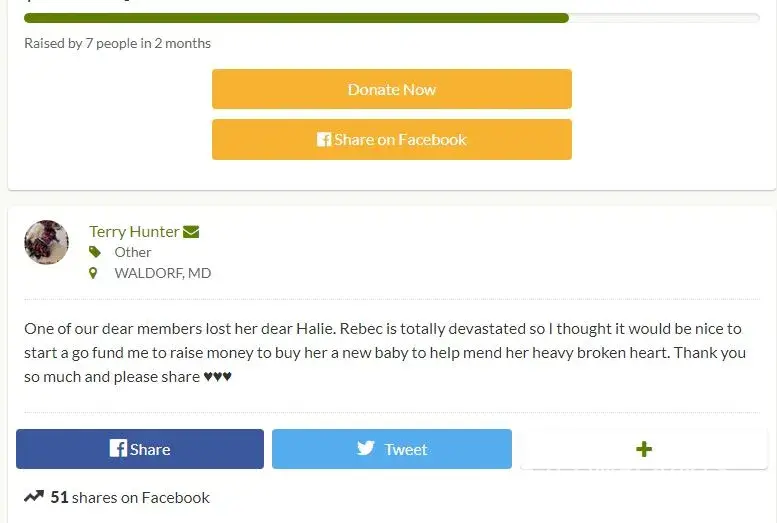Click the trending arrow icon beside 51 shares
The width and height of the screenshot is (777, 523).
click(34, 497)
